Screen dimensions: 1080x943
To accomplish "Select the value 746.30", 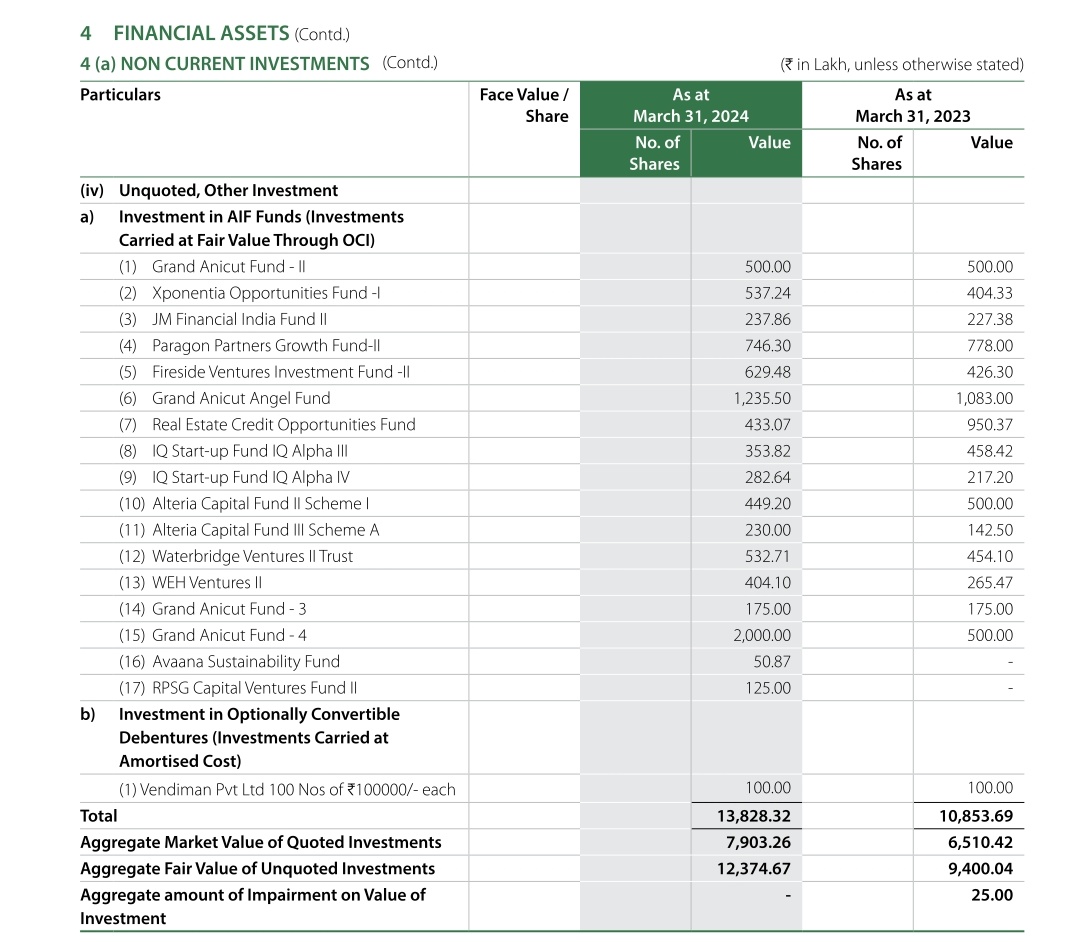I will 767,345.
